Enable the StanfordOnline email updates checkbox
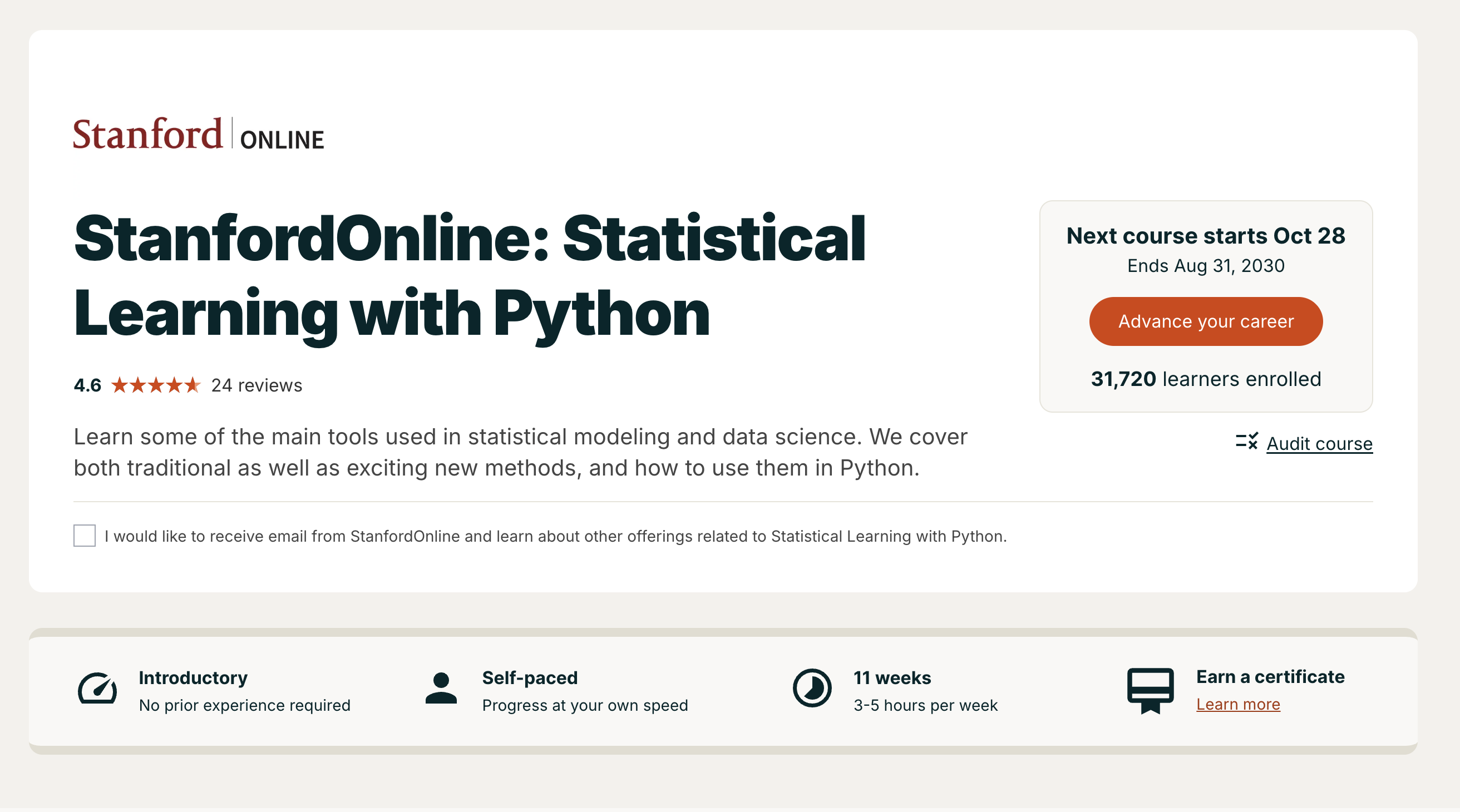The width and height of the screenshot is (1460, 812). pos(85,536)
